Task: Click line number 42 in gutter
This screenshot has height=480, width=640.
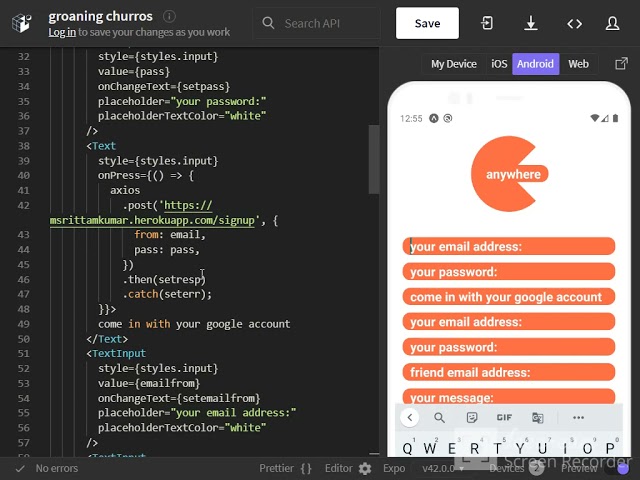Action: pyautogui.click(x=24, y=205)
